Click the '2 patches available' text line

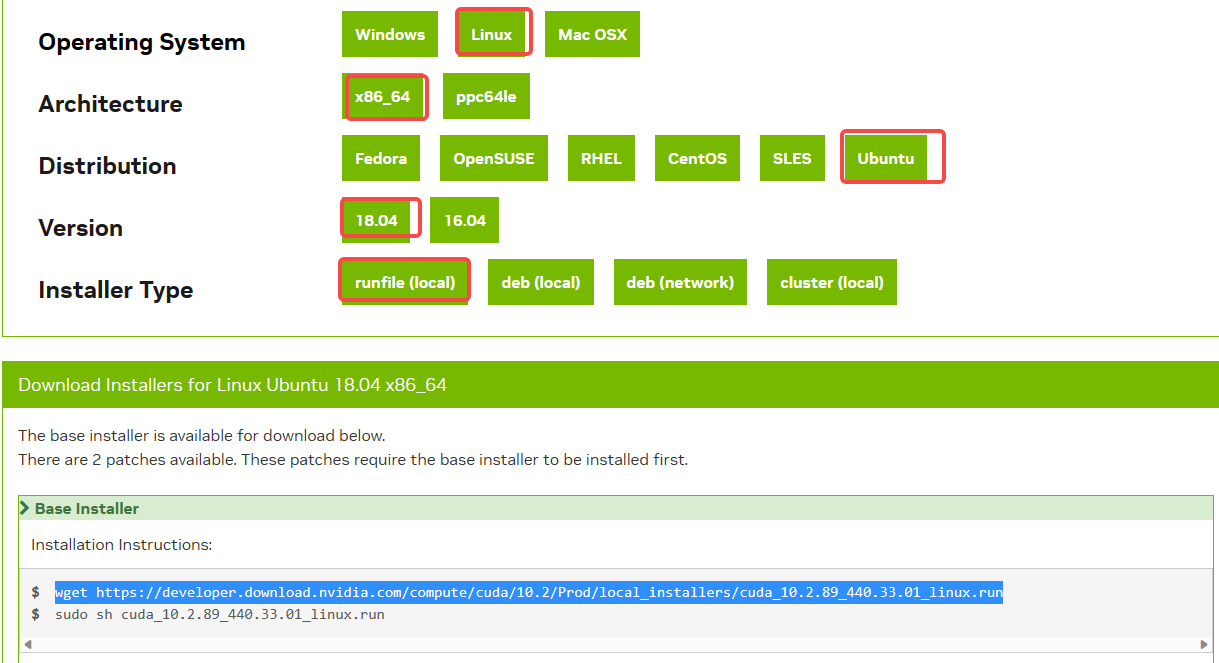pyautogui.click(x=353, y=460)
